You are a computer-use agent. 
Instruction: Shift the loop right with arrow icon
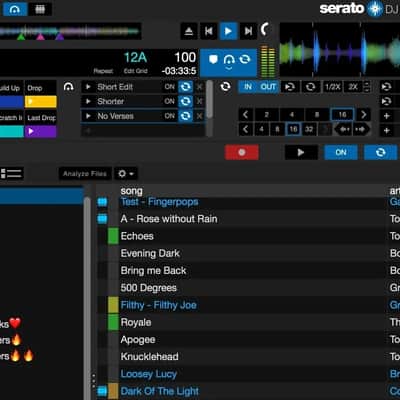361,129
